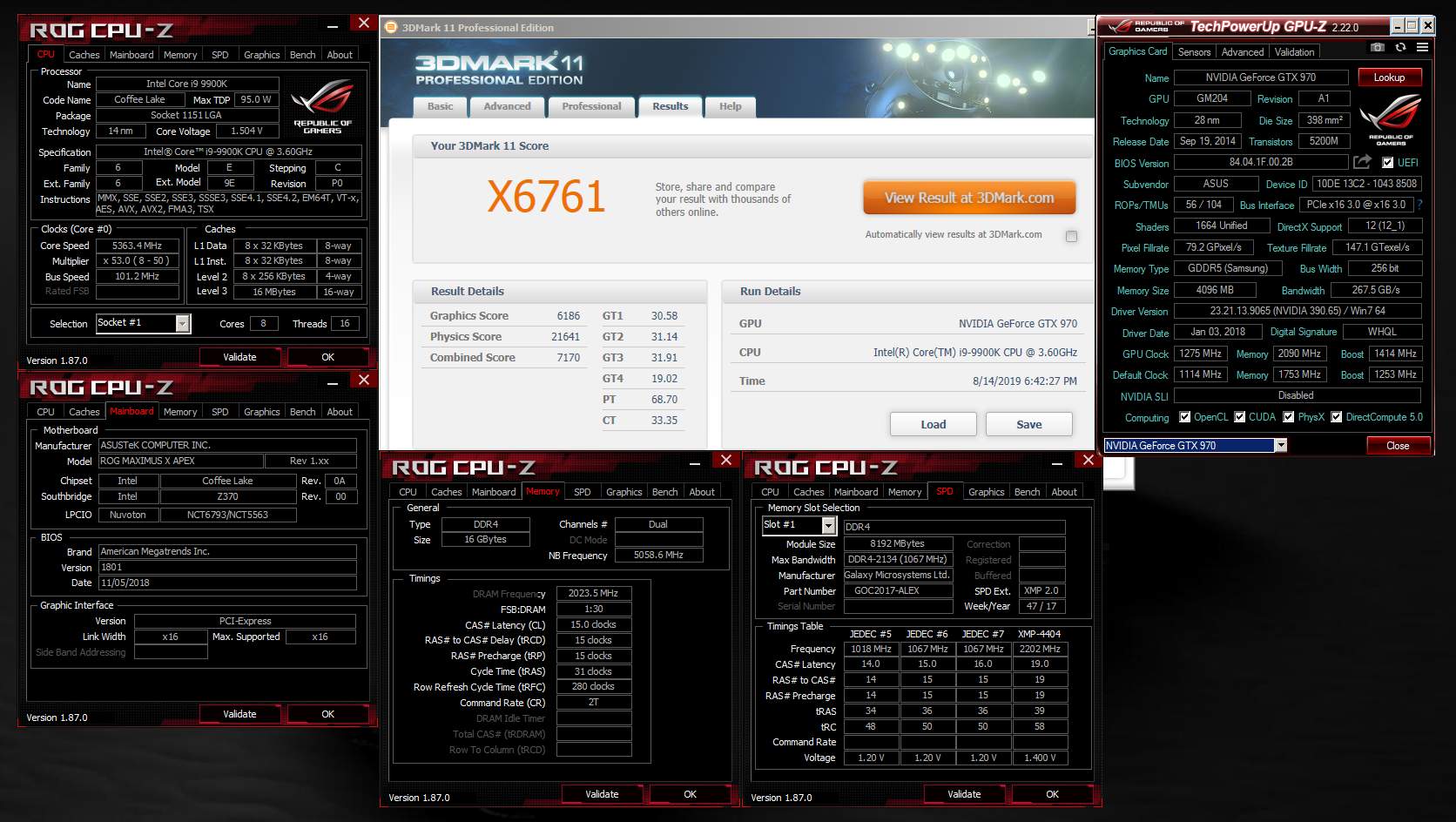Toggle the UEFI checkbox in GPU-Z

pos(1388,163)
